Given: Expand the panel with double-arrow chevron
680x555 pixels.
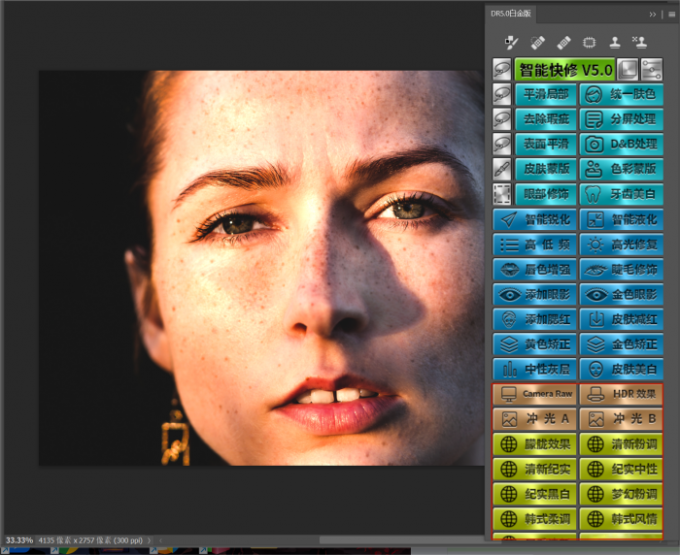Looking at the screenshot, I should click(x=652, y=14).
